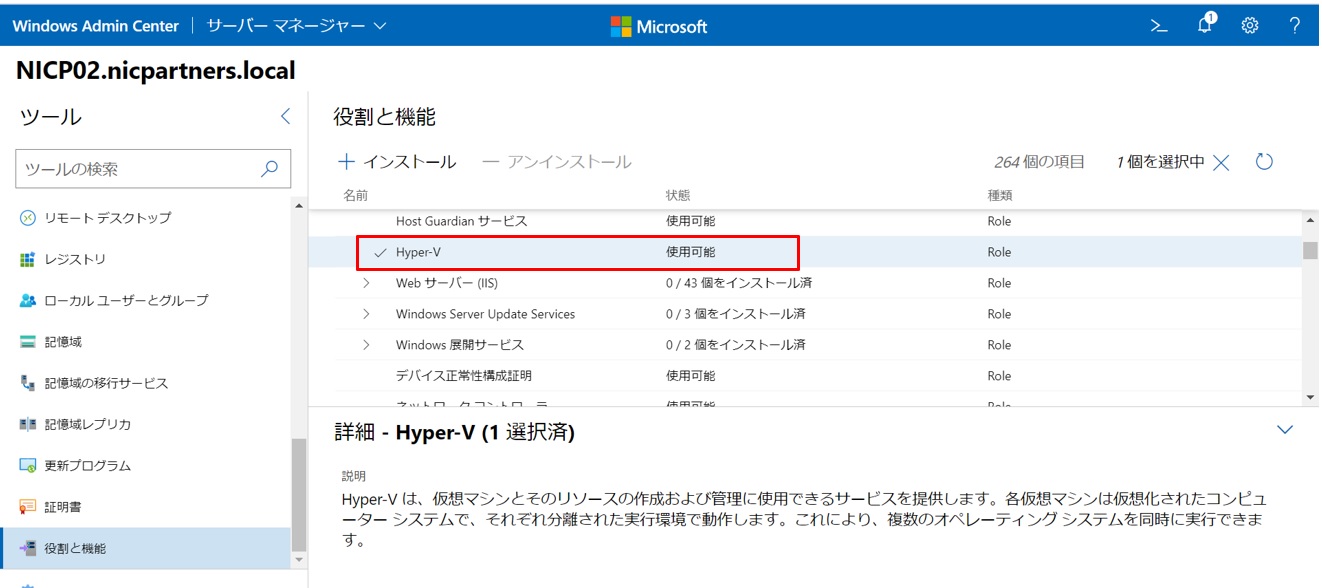
Task: Click the 役割と機能 icon in sidebar
Action: tap(28, 548)
